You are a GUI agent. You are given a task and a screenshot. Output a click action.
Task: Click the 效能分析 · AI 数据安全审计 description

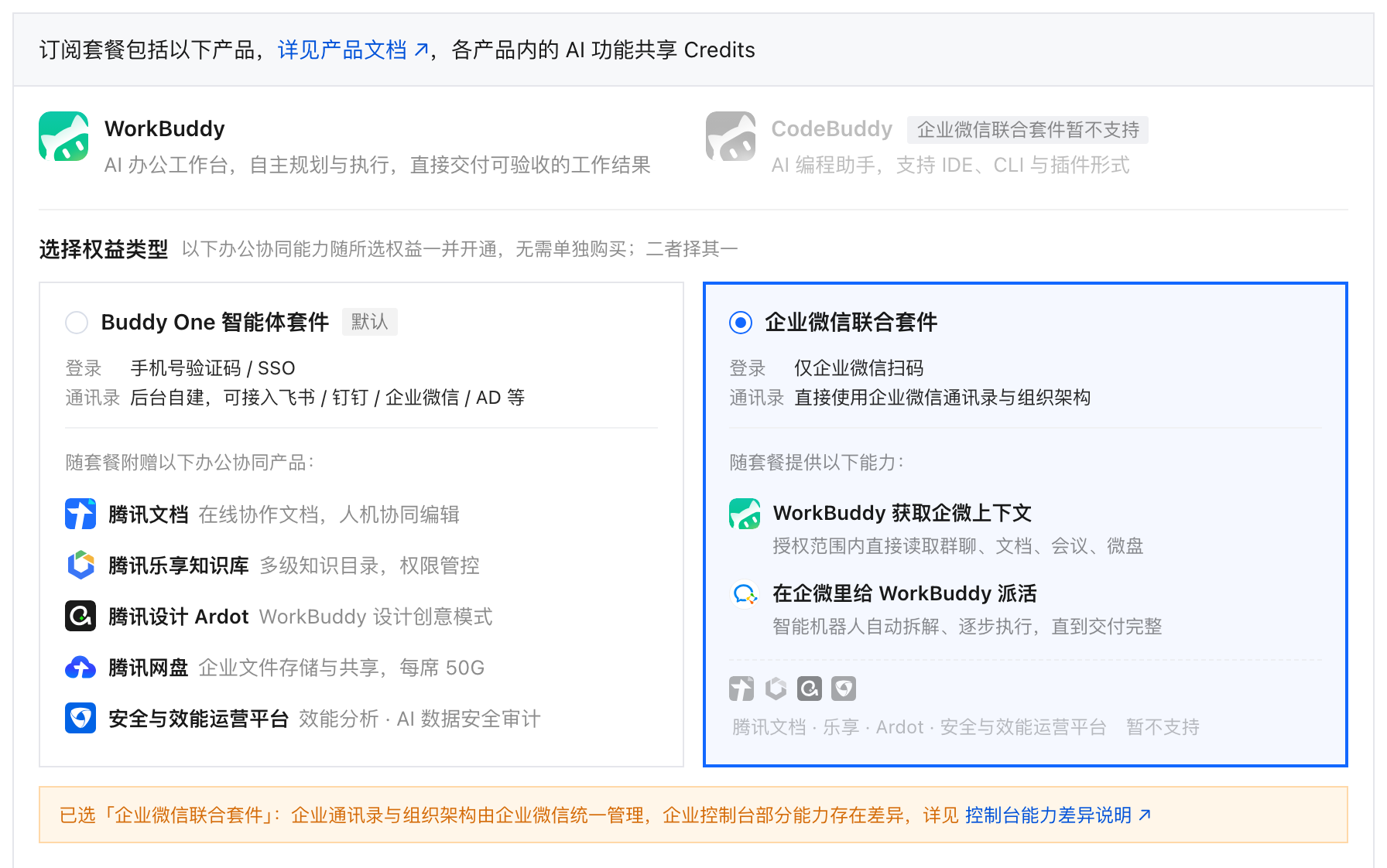(x=420, y=718)
